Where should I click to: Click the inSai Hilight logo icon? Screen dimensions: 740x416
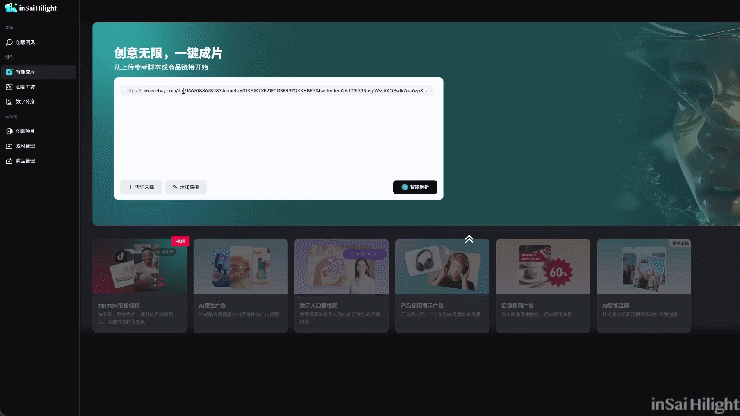coord(10,8)
